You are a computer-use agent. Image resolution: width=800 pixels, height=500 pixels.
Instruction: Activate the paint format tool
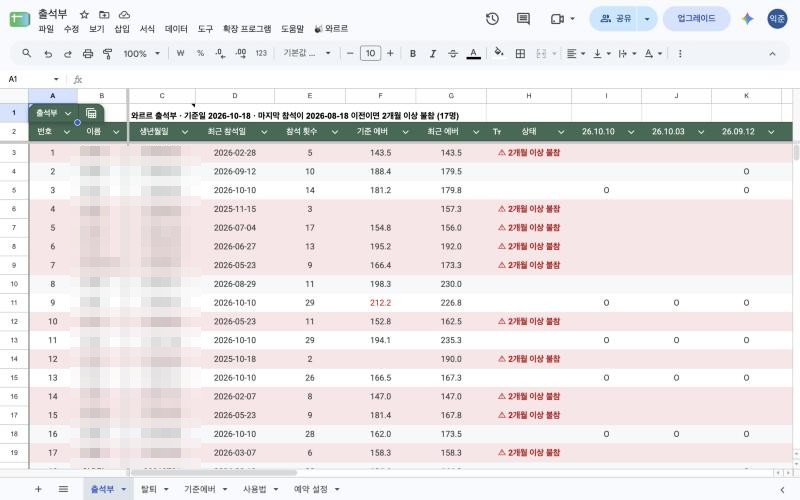[x=108, y=53]
